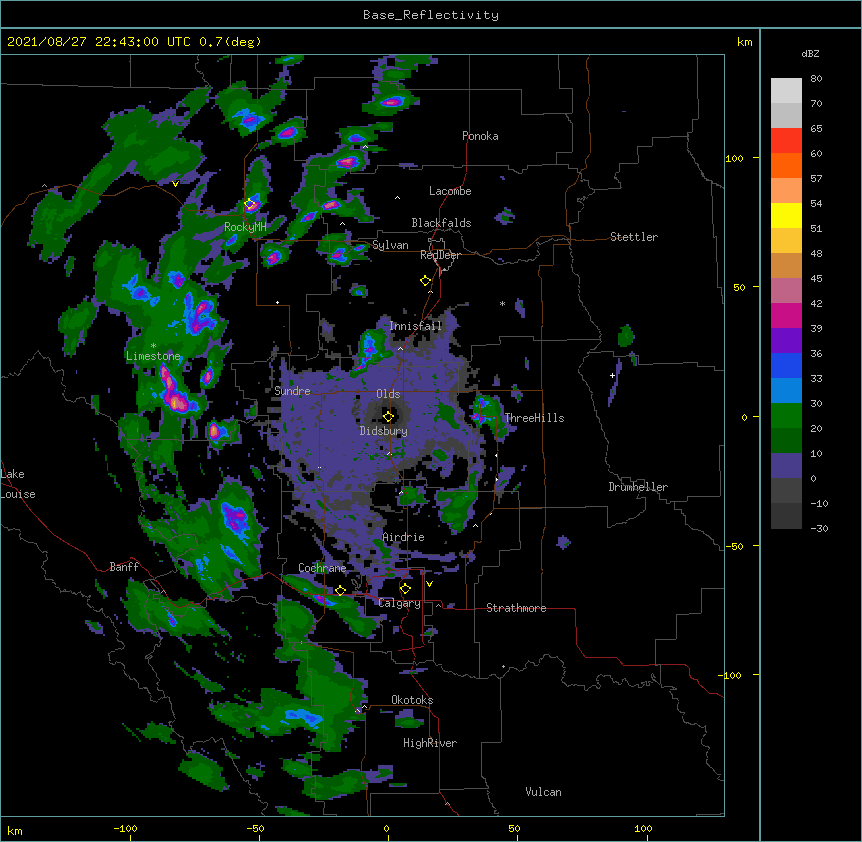
Task: Click the km label at top right
Action: 745,42
